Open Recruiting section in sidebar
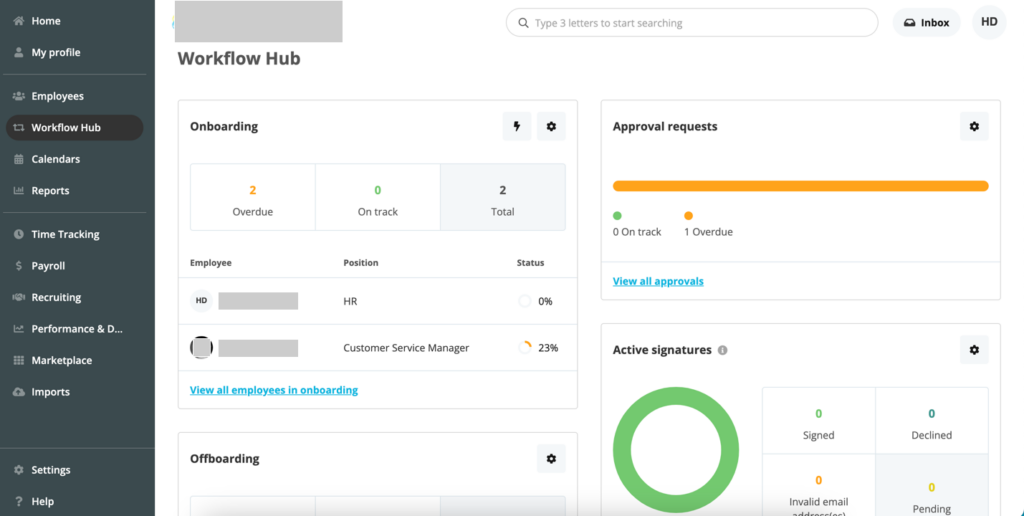Screen dimensions: 1024x516 tap(56, 297)
